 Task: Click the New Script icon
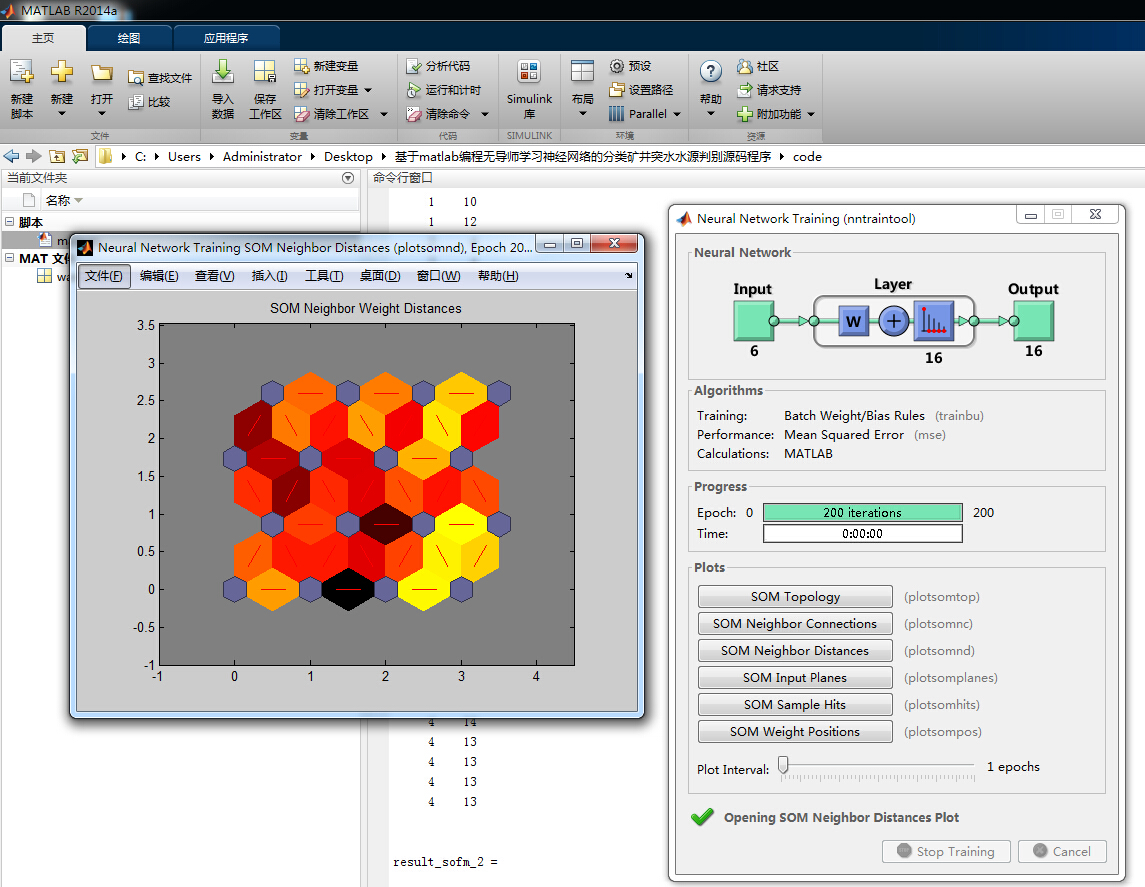click(x=21, y=72)
